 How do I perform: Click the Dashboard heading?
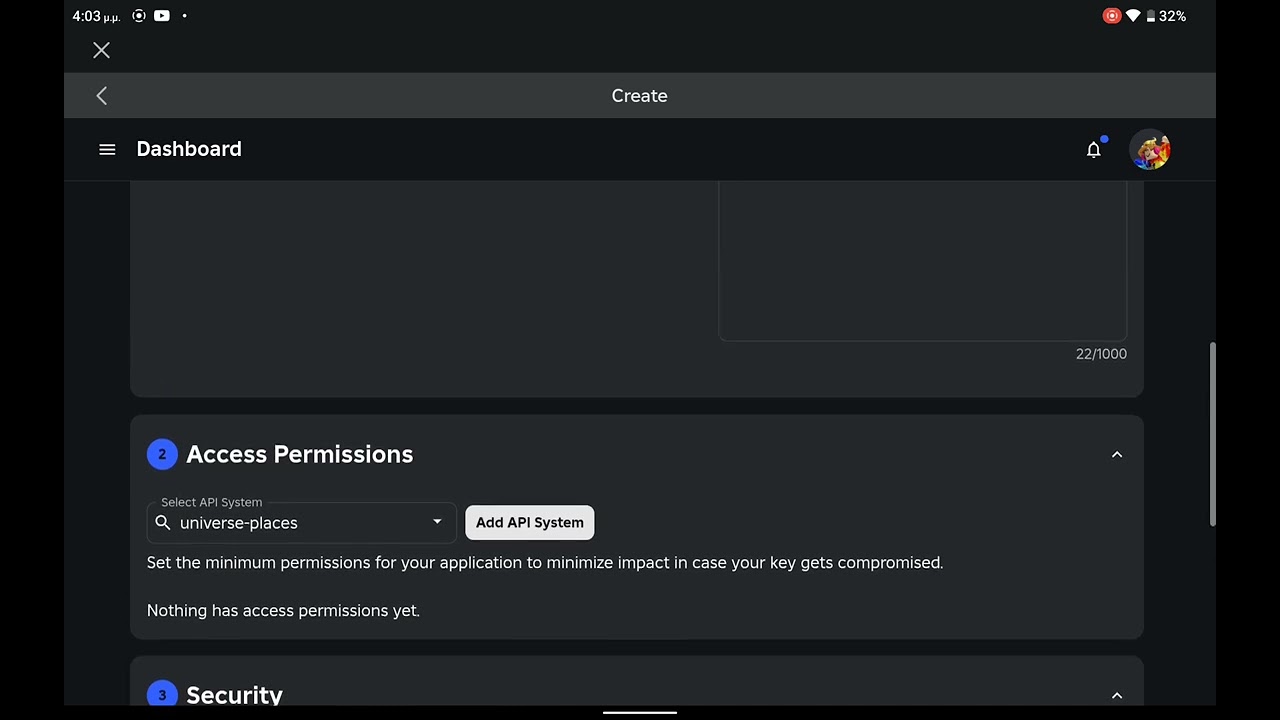[189, 149]
